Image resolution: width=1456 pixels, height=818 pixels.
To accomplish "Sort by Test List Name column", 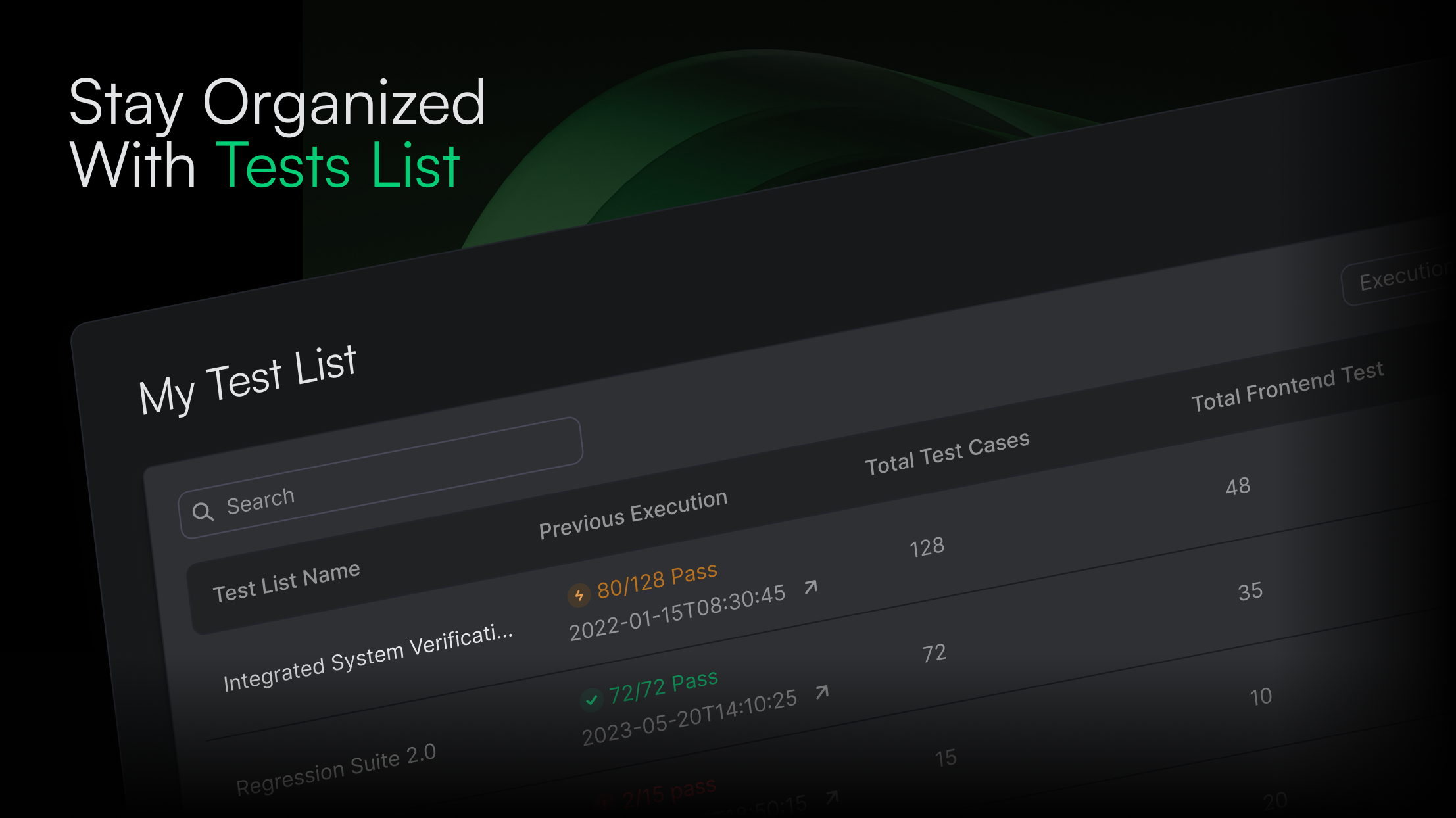I will 286,582.
